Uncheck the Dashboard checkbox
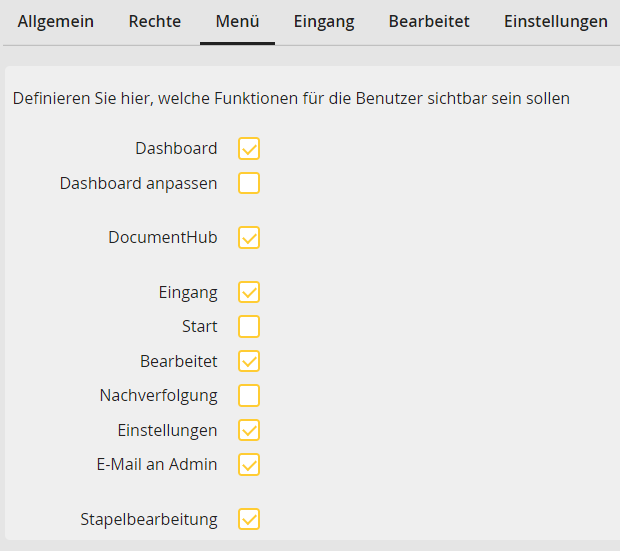The image size is (620, 551). pos(249,149)
